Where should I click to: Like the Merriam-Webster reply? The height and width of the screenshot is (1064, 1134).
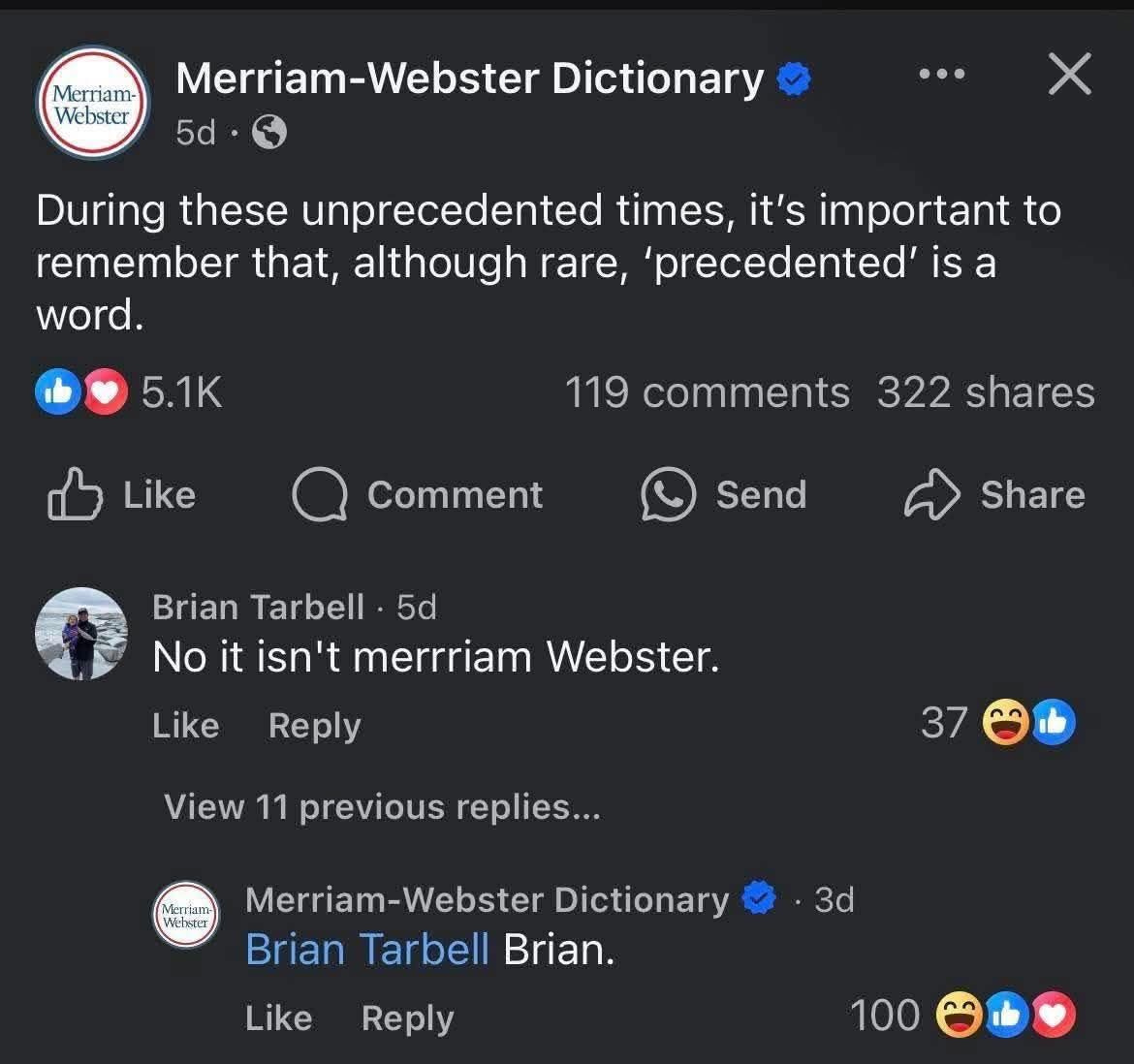(278, 1018)
